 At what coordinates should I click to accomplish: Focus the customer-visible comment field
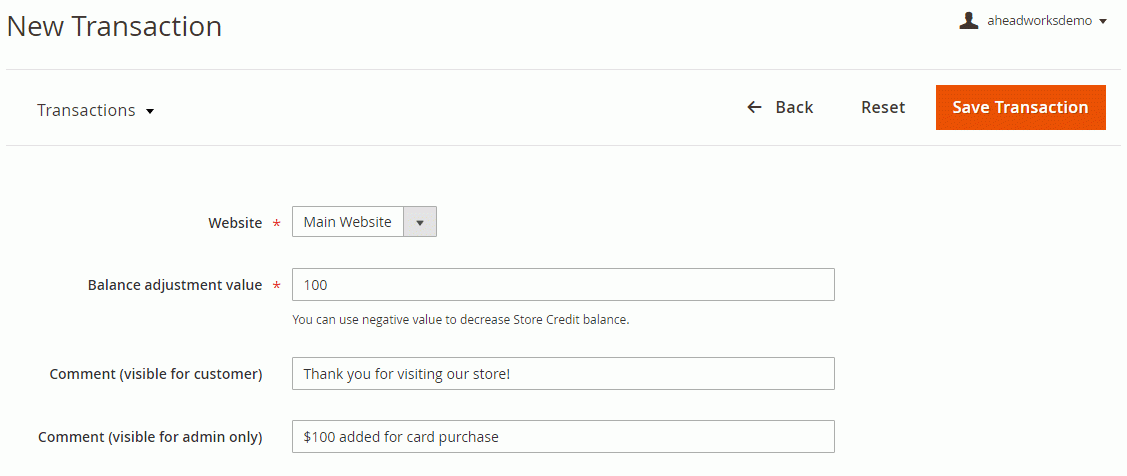[563, 373]
